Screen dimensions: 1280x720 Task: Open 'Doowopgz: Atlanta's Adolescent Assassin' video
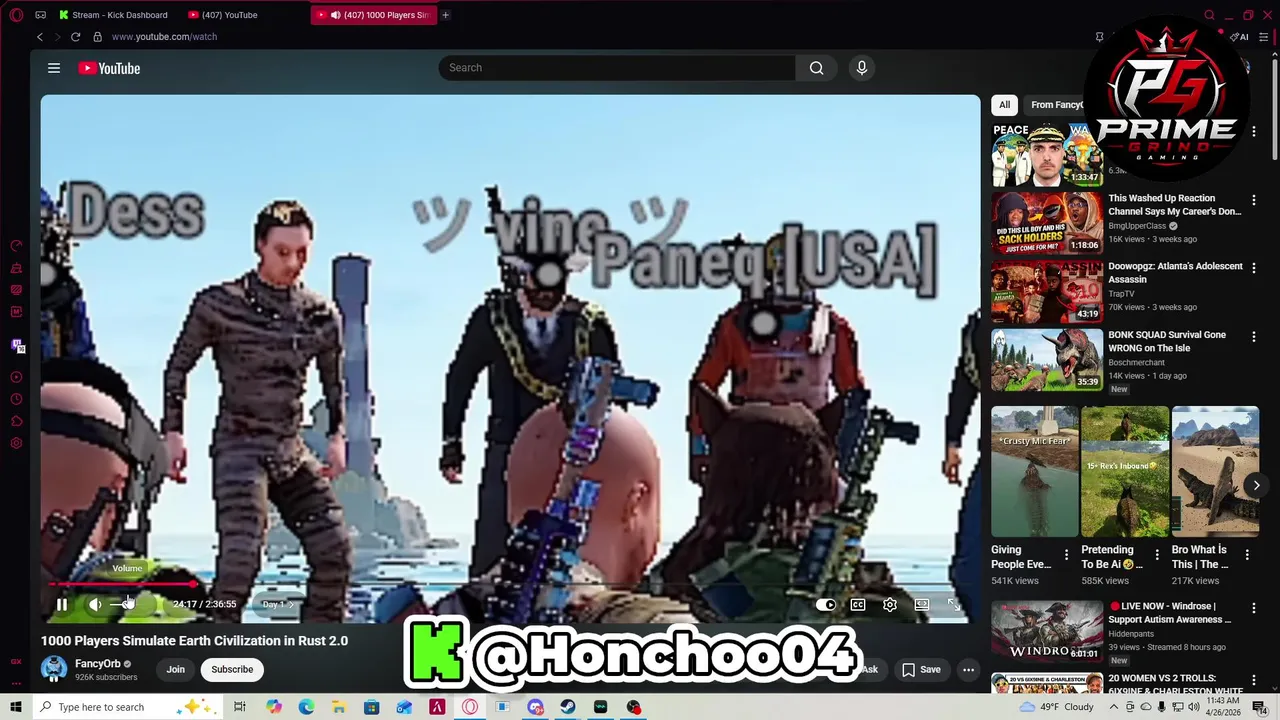coord(1175,273)
